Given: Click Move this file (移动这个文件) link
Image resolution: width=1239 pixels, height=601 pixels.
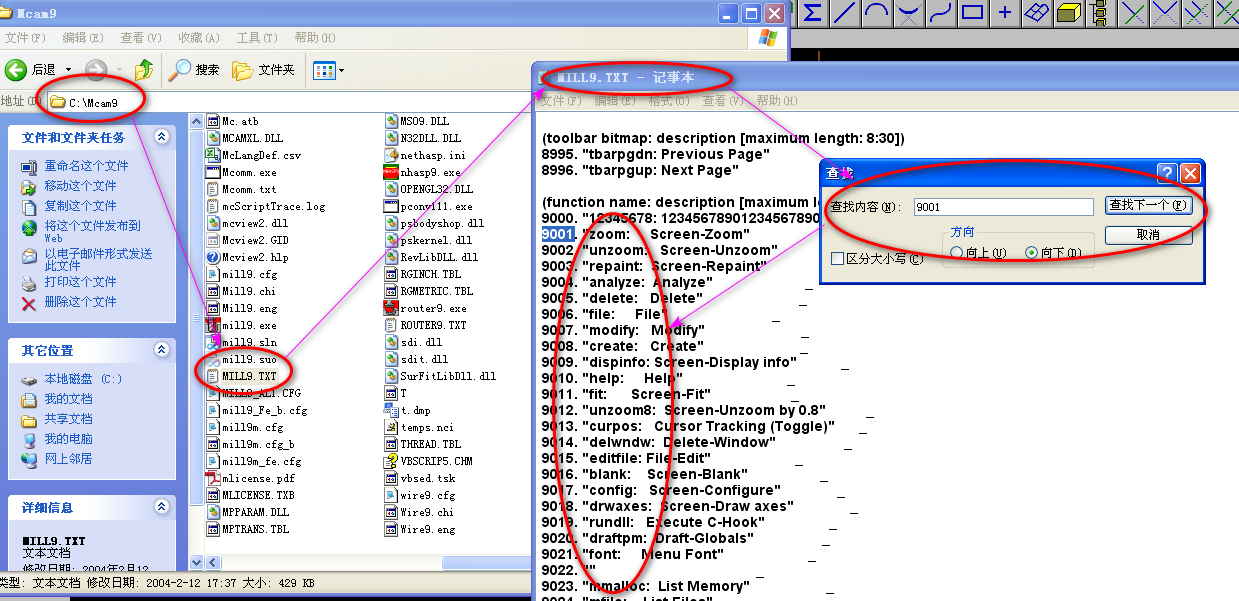Looking at the screenshot, I should [x=80, y=186].
